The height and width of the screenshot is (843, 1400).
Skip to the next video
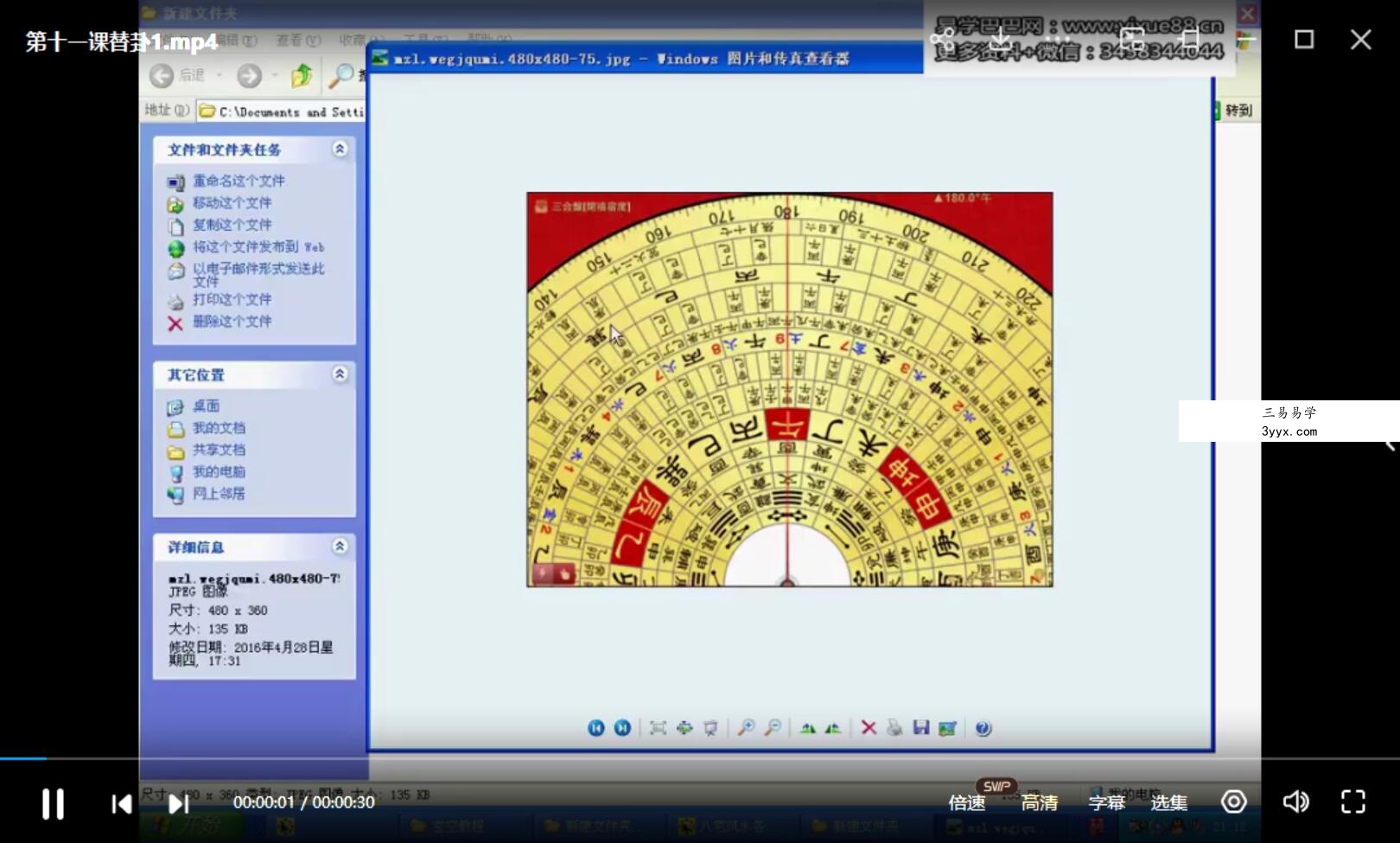[x=178, y=804]
